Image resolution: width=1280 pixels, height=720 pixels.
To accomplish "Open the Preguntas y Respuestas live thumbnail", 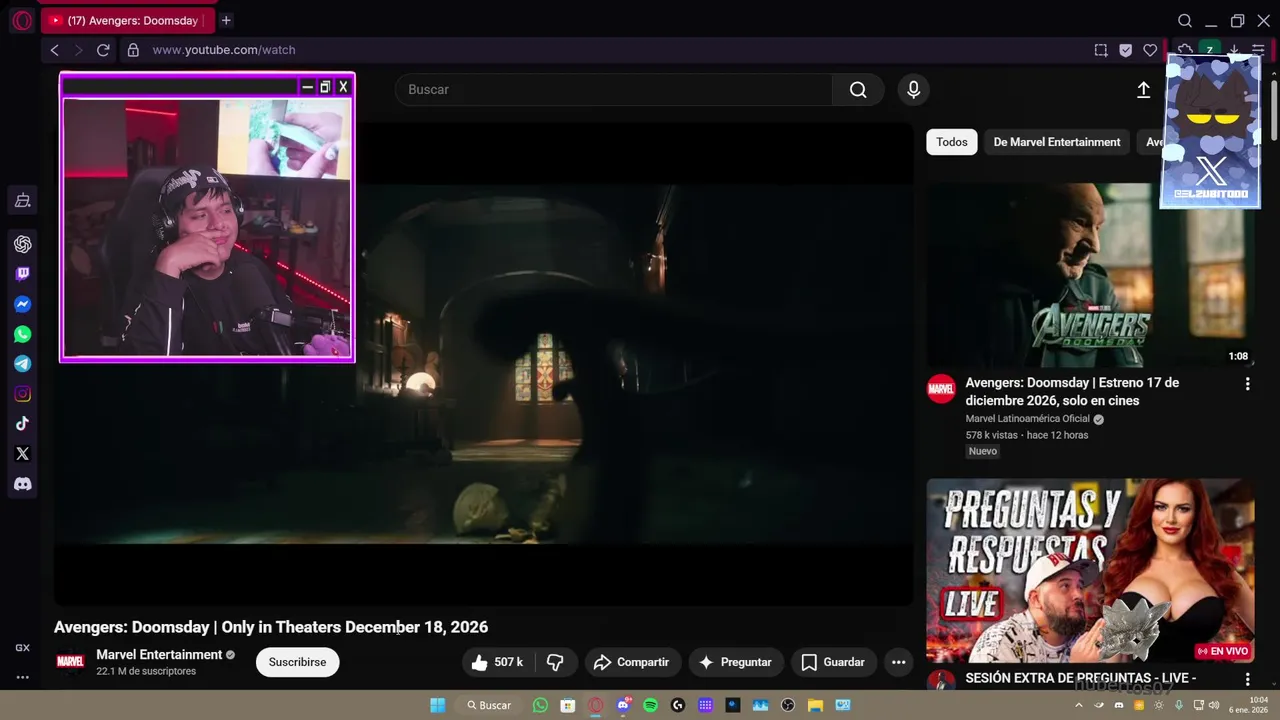I will tap(1090, 571).
